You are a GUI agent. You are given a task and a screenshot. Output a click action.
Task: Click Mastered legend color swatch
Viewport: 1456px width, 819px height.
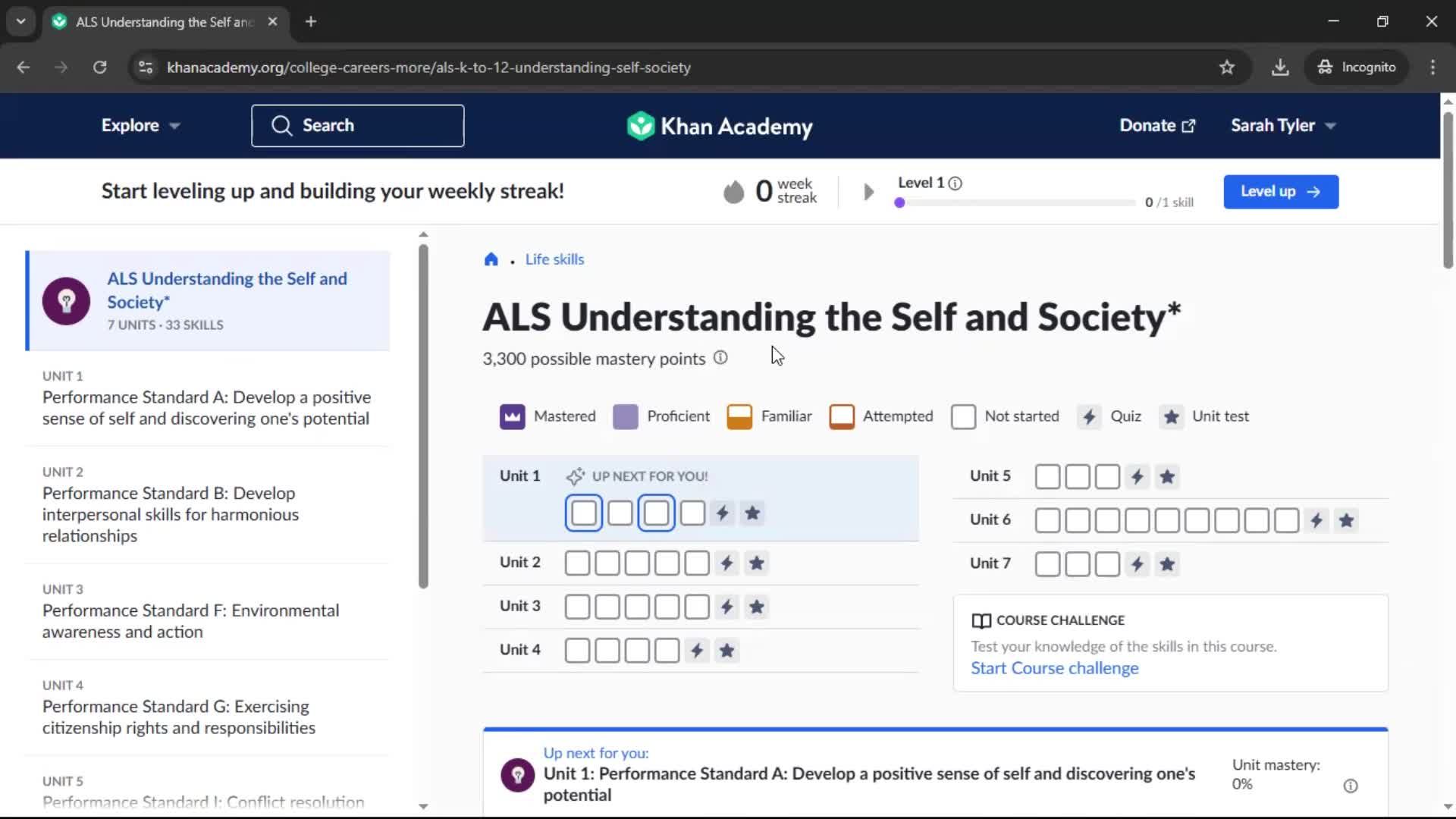(513, 416)
